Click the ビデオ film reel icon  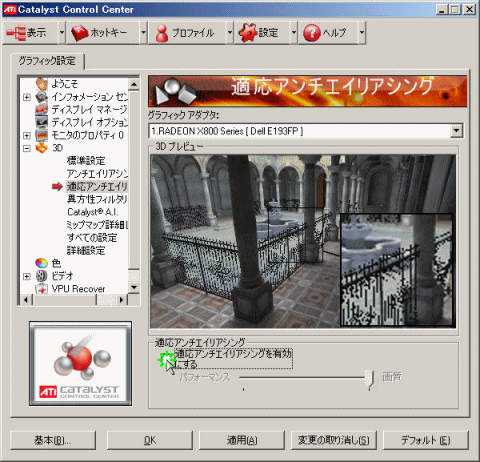[42, 276]
